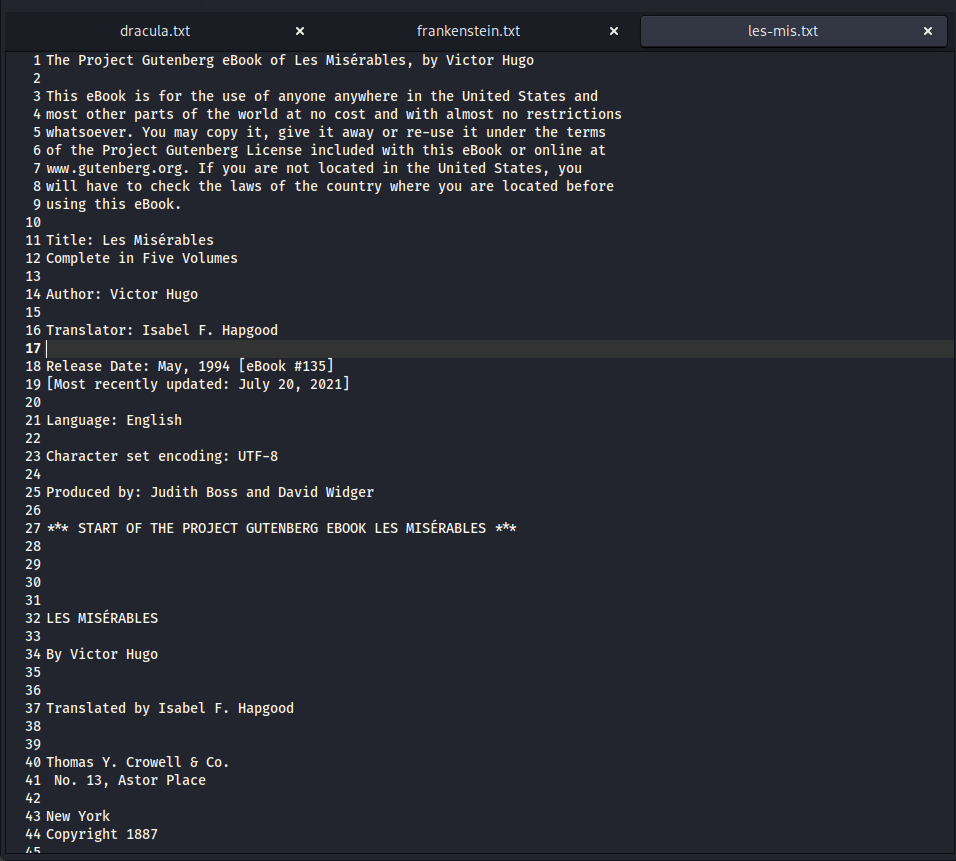The image size is (956, 861).
Task: Switch to the frankenstein.txt tab
Action: point(468,31)
